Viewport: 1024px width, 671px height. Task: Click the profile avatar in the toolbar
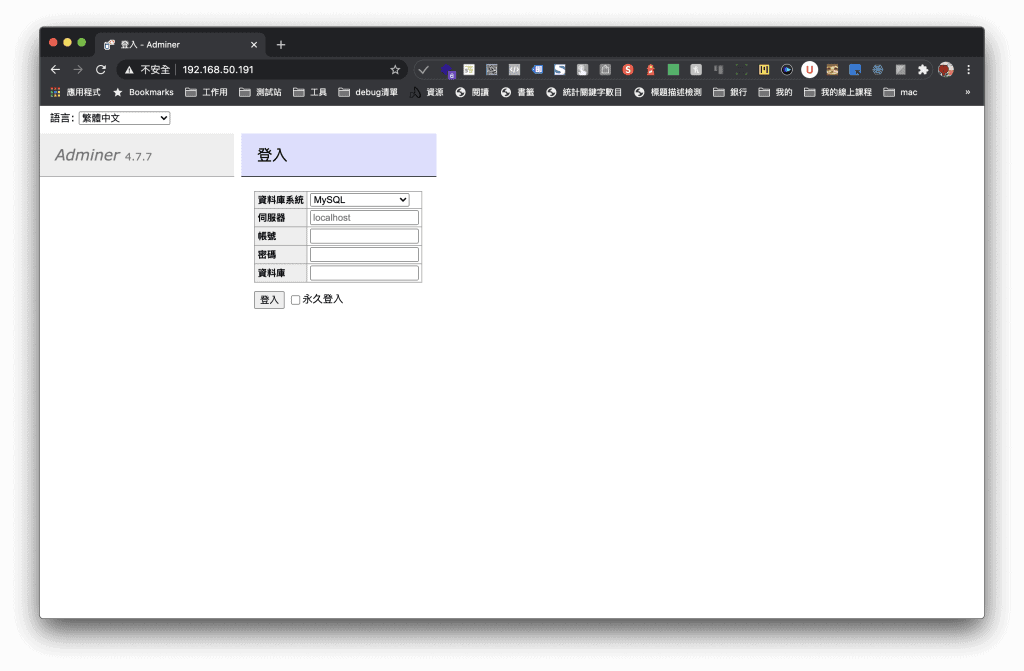(945, 70)
